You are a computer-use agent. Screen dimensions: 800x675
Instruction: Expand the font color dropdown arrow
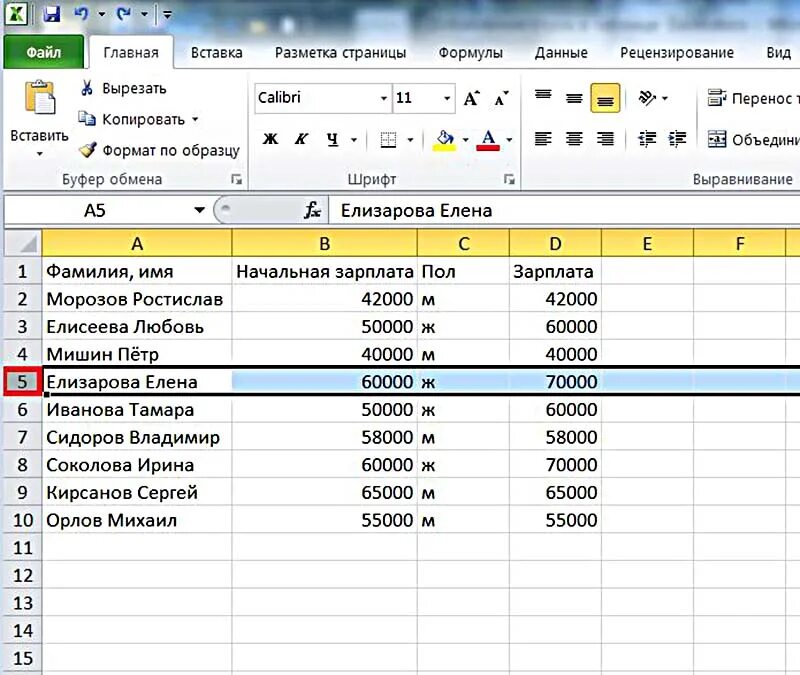coord(509,139)
